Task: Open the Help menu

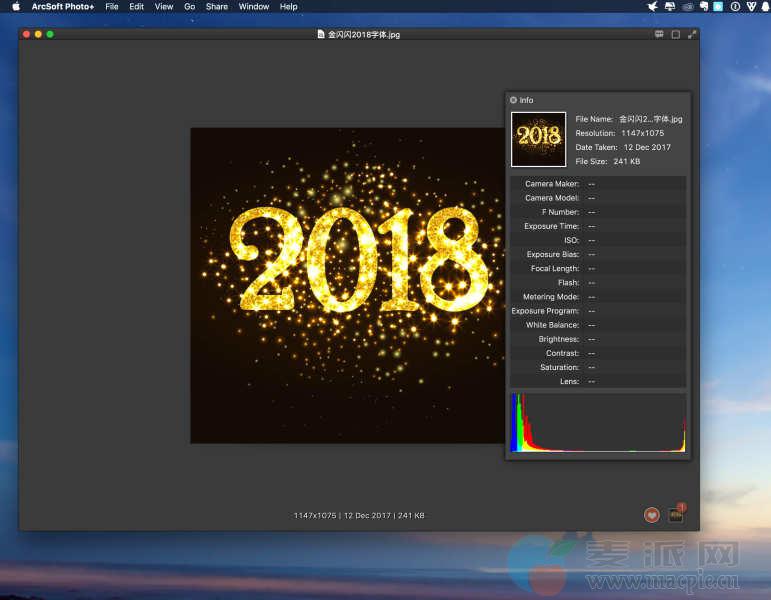Action: (288, 6)
